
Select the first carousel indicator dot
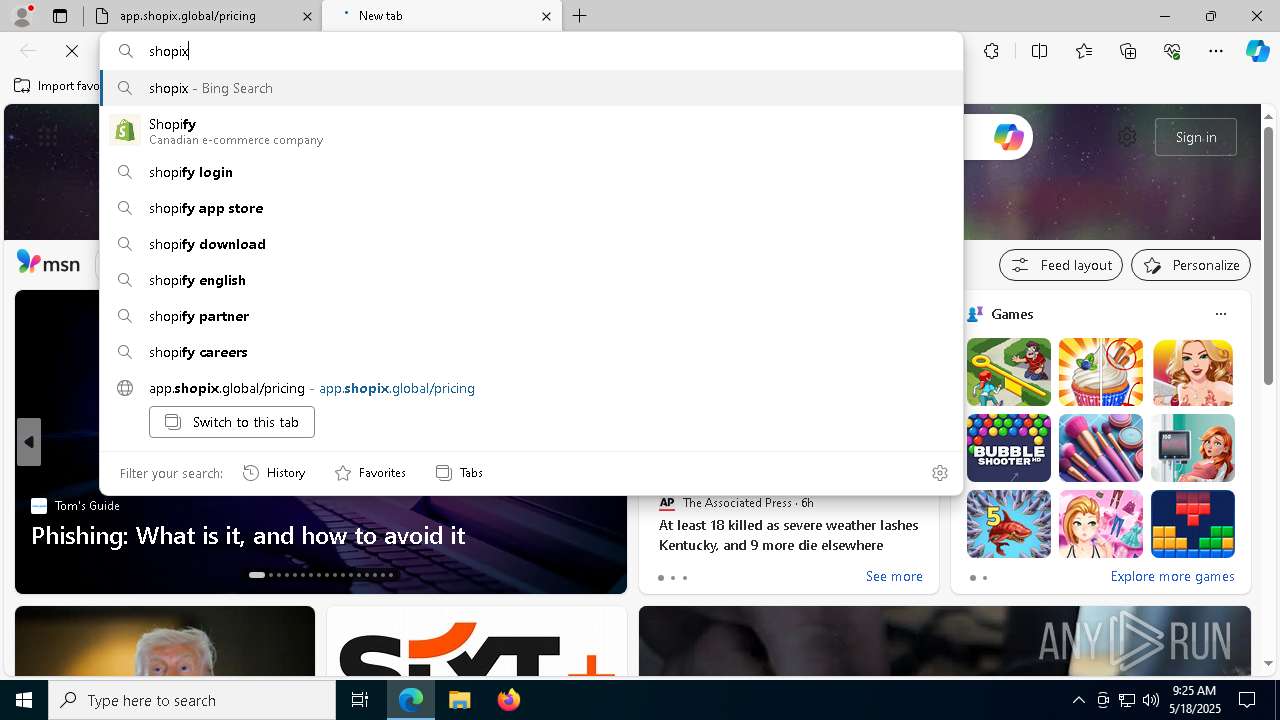(257, 575)
